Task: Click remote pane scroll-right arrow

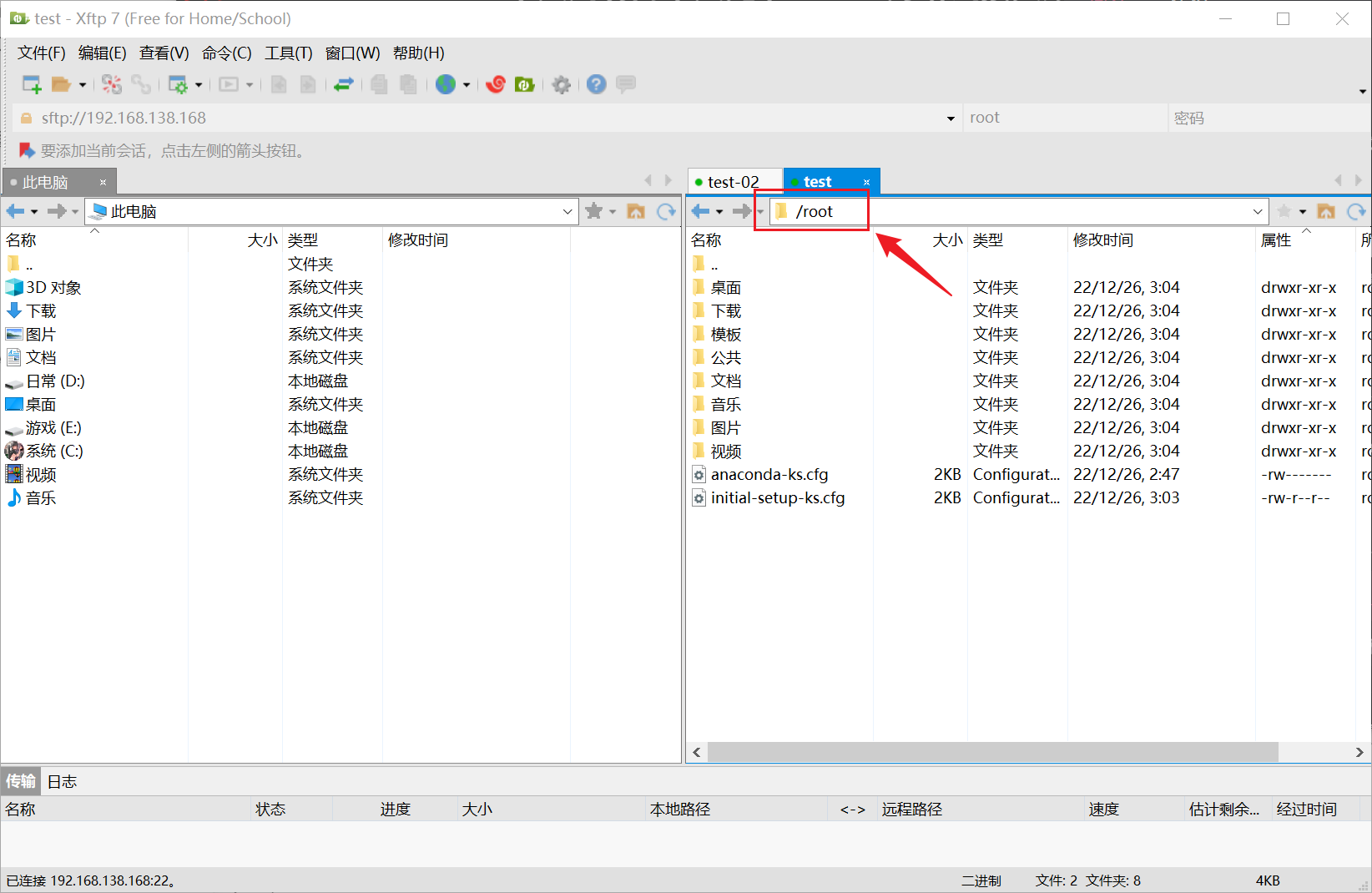Action: pyautogui.click(x=1359, y=752)
